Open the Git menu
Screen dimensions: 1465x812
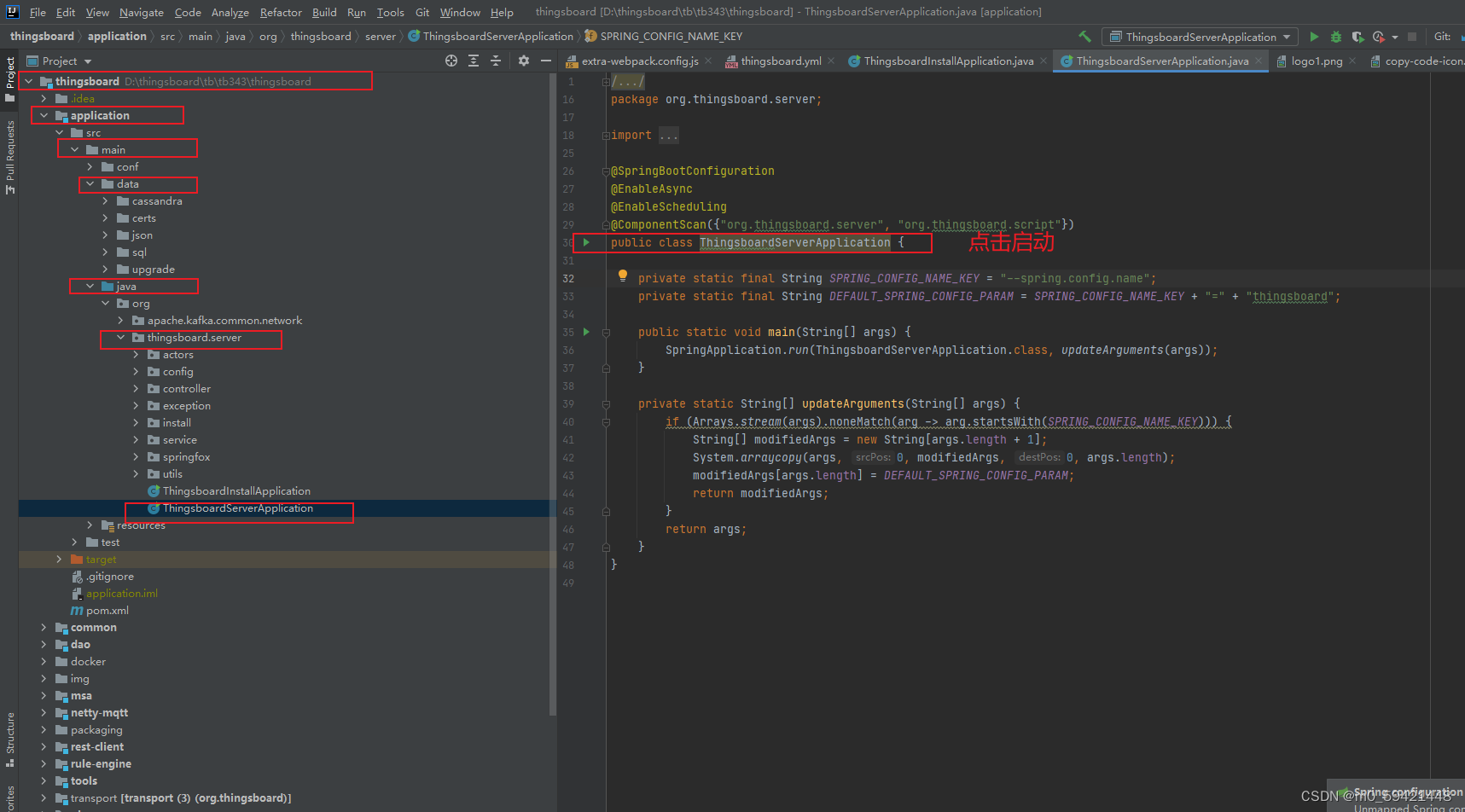[422, 12]
